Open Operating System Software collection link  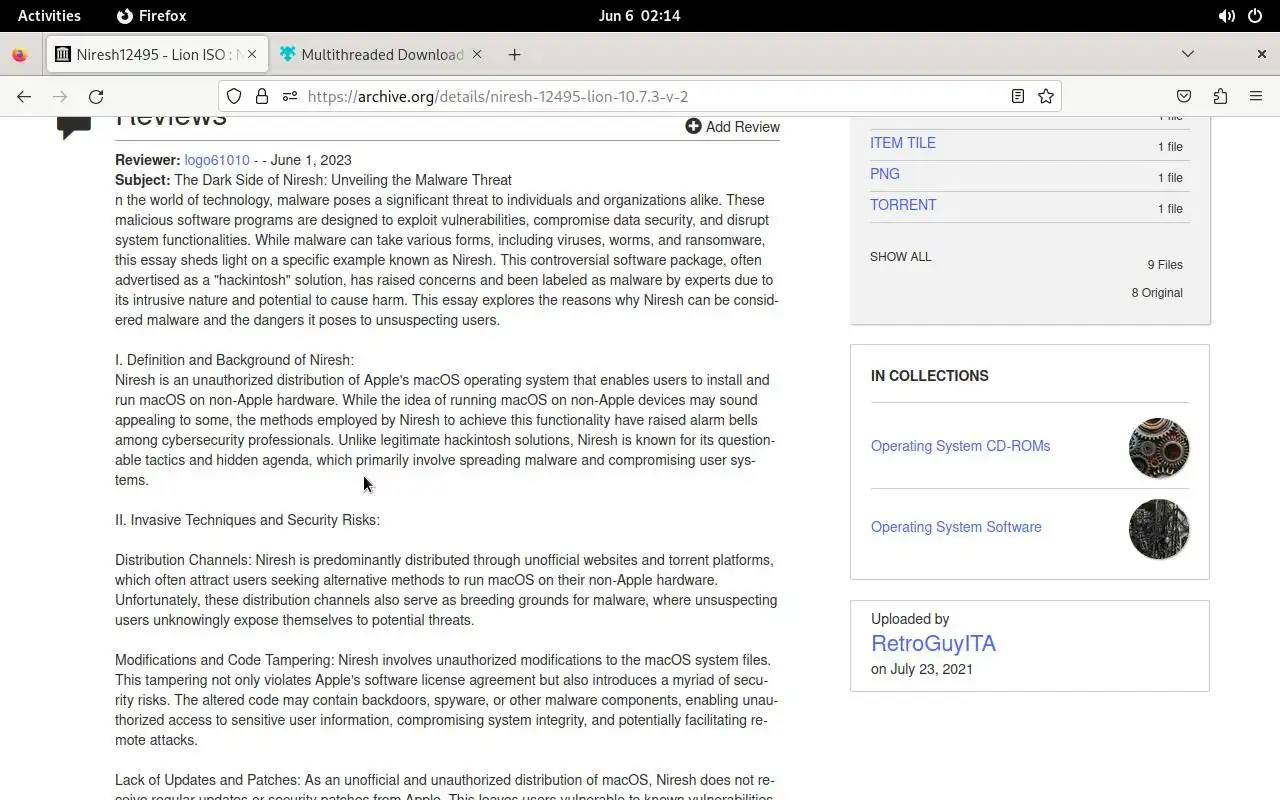coord(956,527)
